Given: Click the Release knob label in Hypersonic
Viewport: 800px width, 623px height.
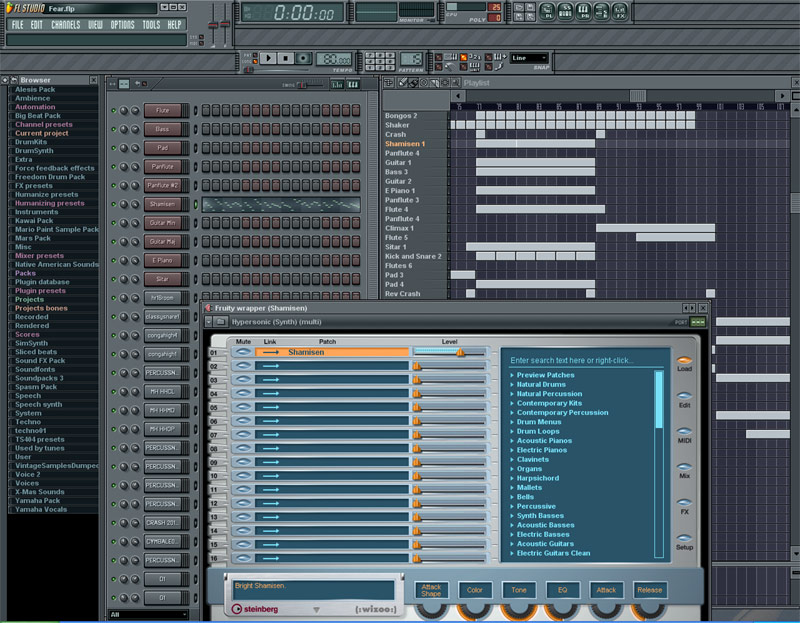Looking at the screenshot, I should click(649, 590).
